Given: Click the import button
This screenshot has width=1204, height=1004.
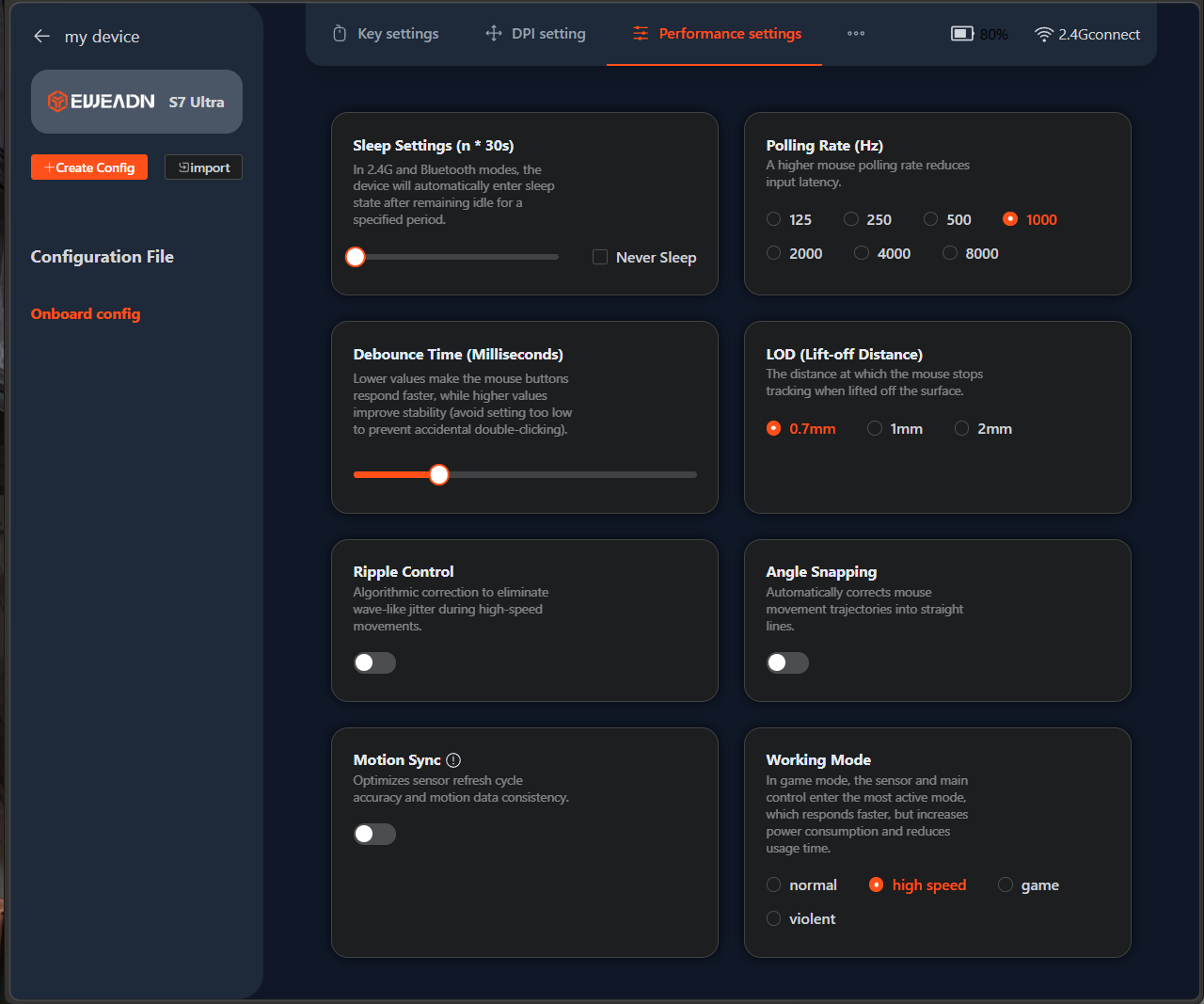Looking at the screenshot, I should tap(203, 167).
